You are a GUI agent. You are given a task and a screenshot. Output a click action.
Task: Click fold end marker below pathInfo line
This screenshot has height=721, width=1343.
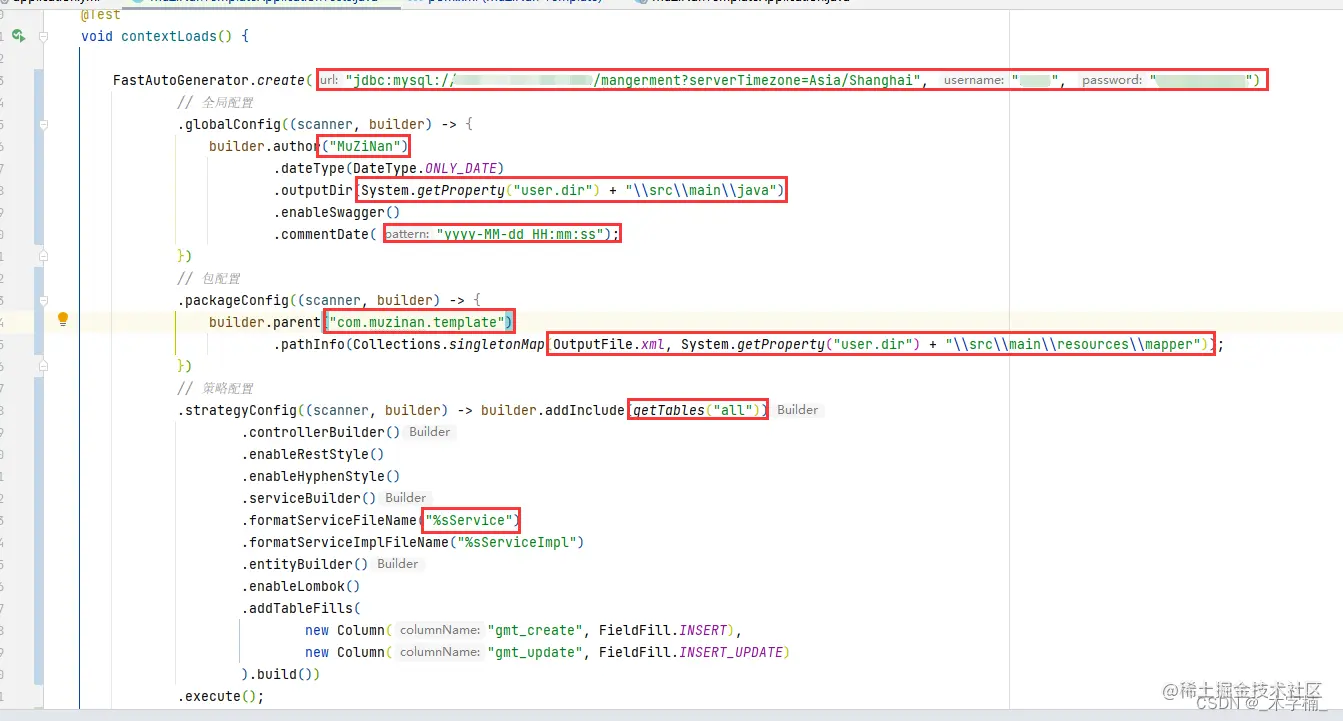[x=43, y=366]
